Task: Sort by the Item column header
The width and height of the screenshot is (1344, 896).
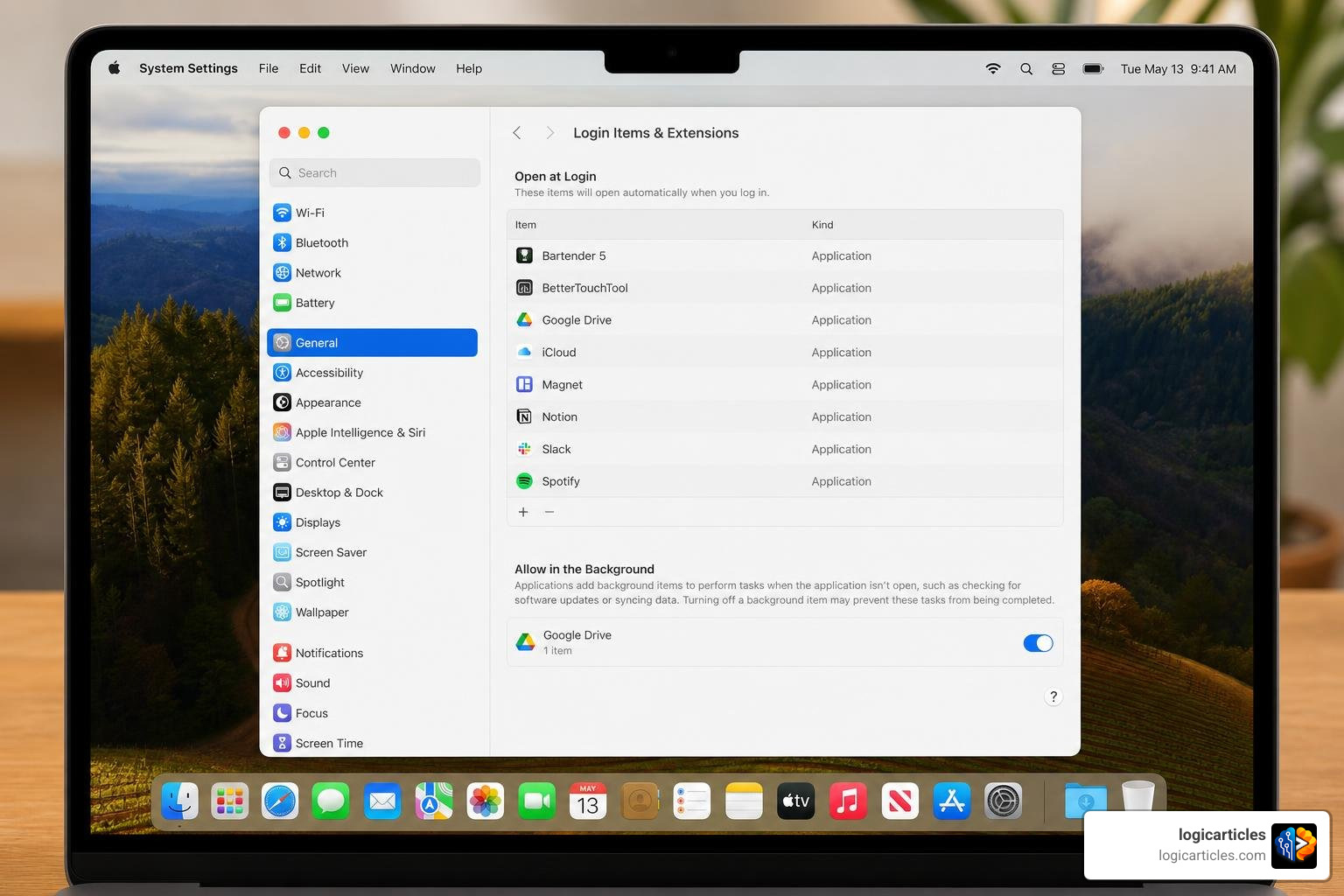Action: coord(526,225)
